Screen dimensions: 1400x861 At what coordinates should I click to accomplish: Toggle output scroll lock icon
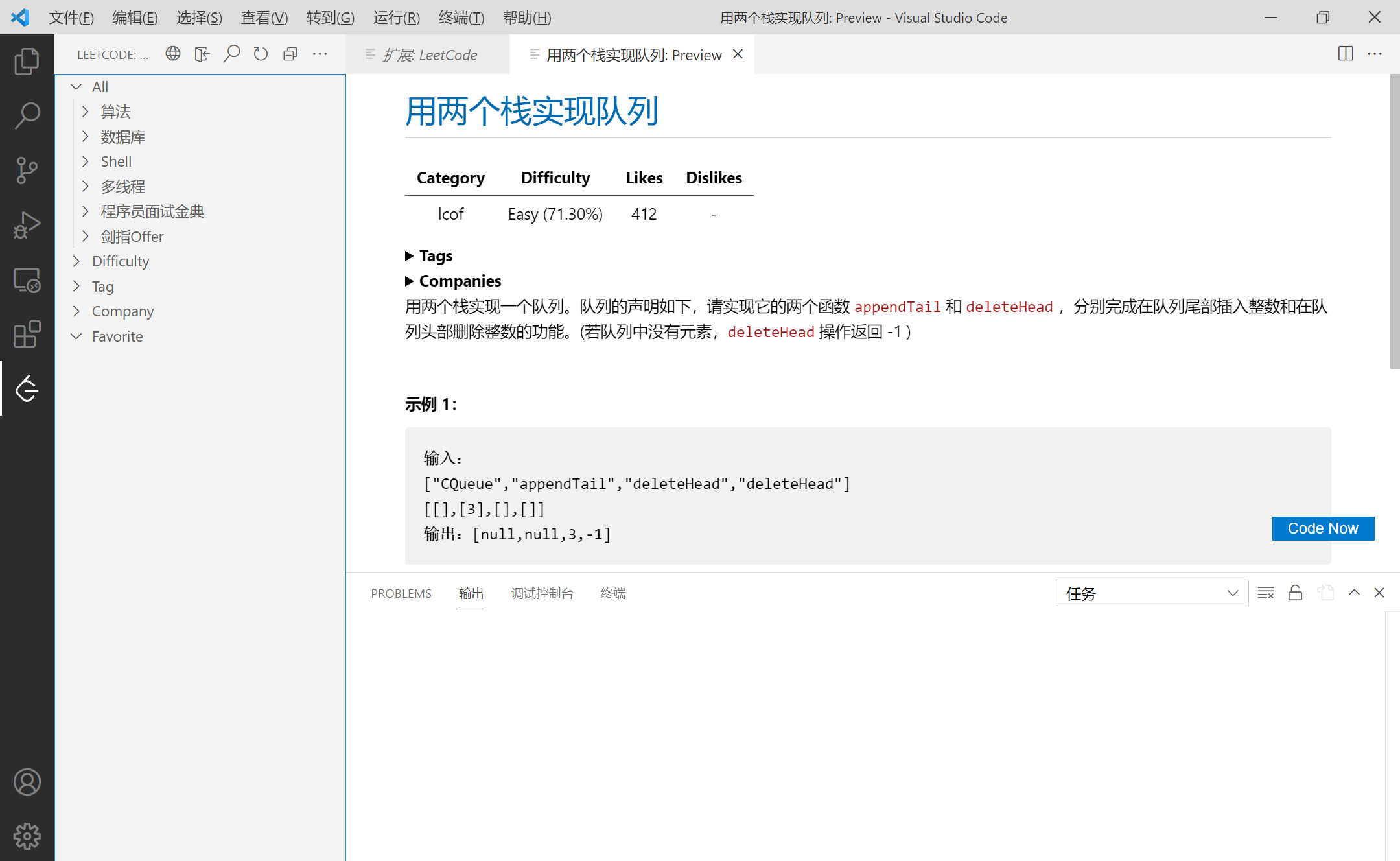pos(1295,593)
